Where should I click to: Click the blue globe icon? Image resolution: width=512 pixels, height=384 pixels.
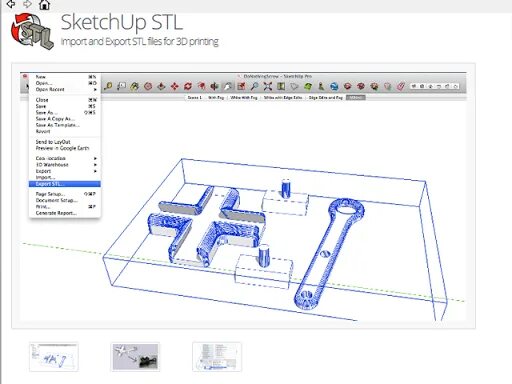coord(334,86)
